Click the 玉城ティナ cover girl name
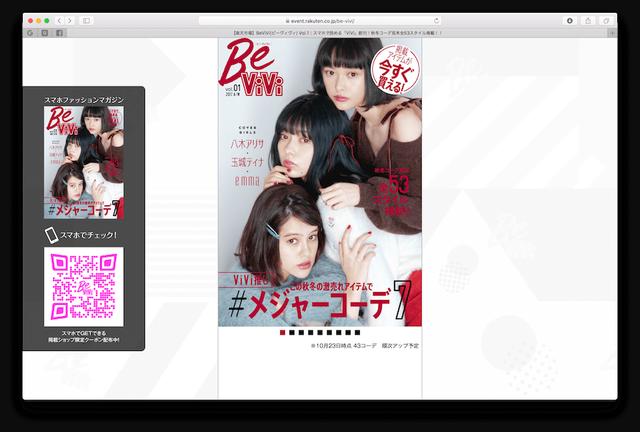 (247, 163)
